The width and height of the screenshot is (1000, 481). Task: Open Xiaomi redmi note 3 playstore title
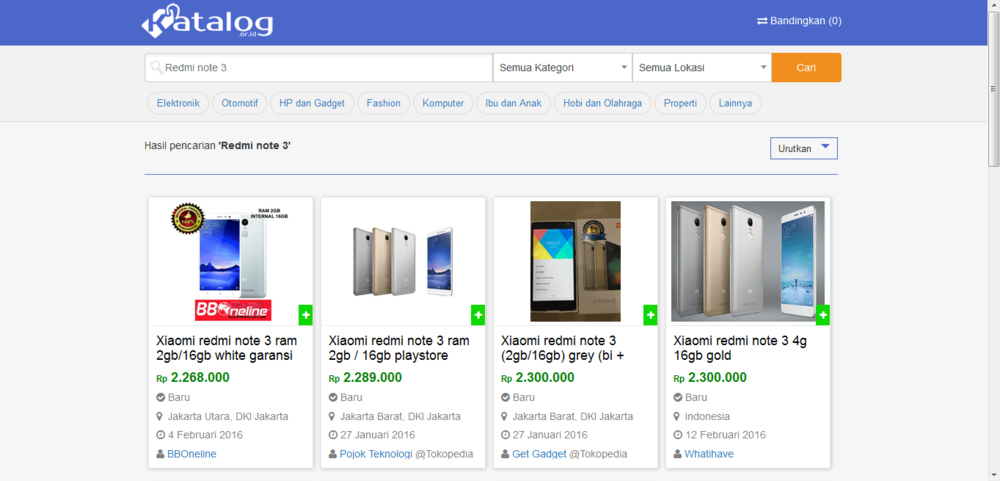(399, 348)
